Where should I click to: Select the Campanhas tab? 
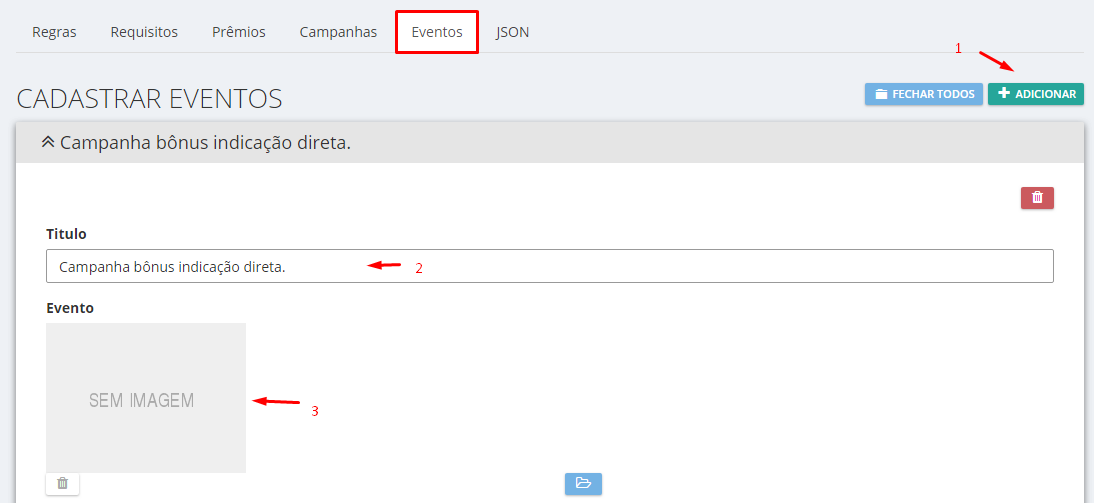point(338,32)
